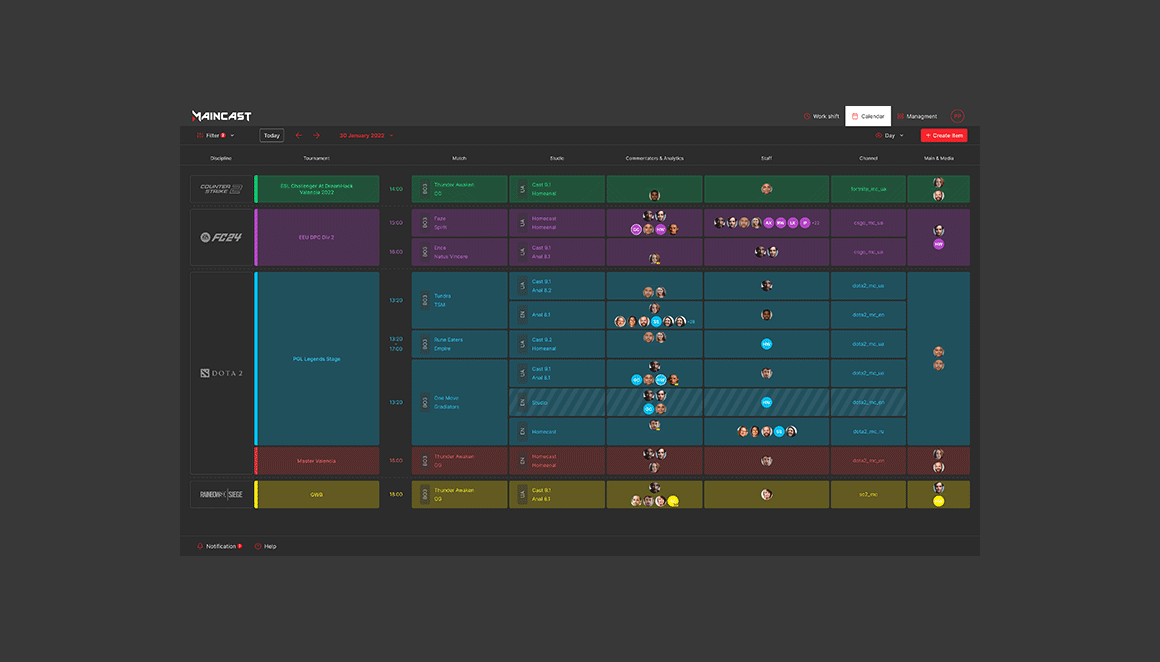Click the +22 more staff indicator
Image resolution: width=1160 pixels, height=662 pixels.
816,223
